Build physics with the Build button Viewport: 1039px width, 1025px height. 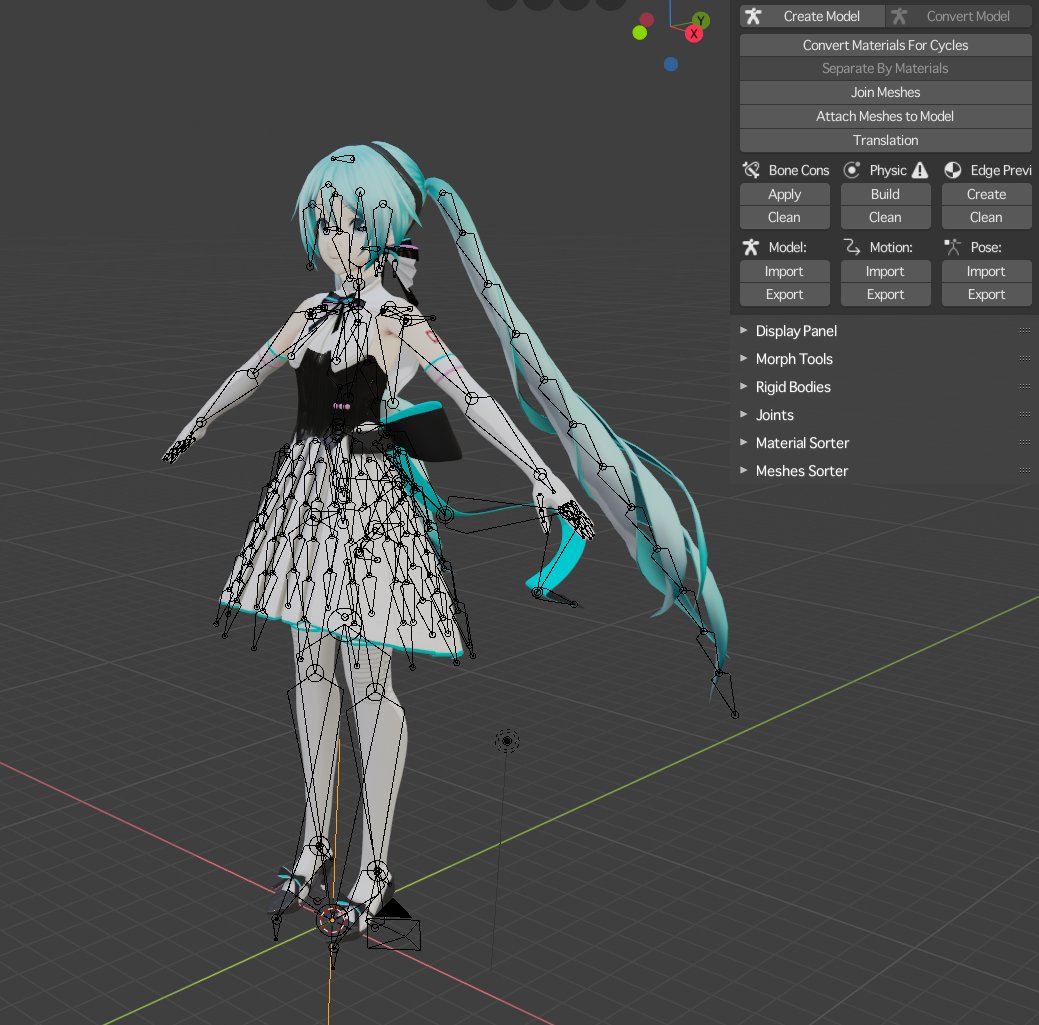(x=885, y=194)
